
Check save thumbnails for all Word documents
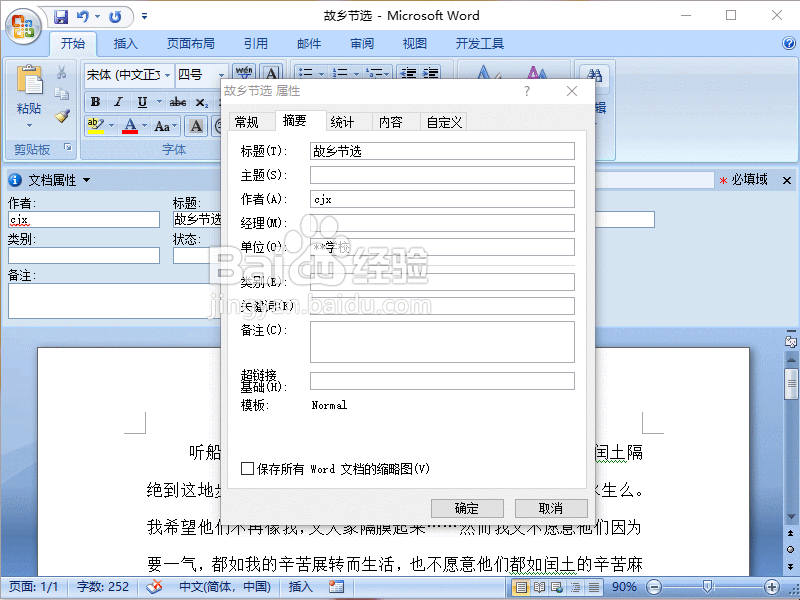pyautogui.click(x=247, y=468)
